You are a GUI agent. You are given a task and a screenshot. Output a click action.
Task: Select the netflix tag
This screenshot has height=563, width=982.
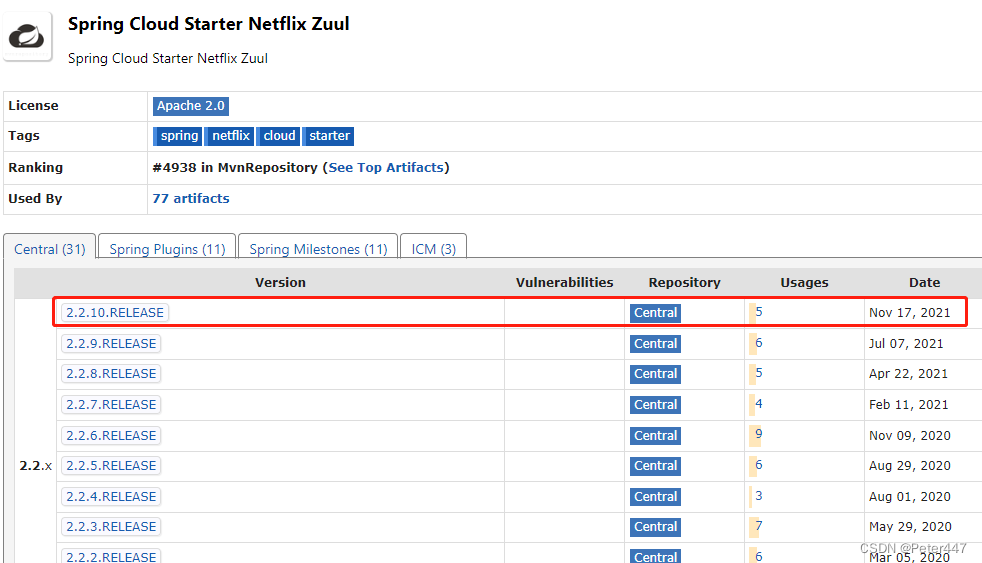[230, 136]
